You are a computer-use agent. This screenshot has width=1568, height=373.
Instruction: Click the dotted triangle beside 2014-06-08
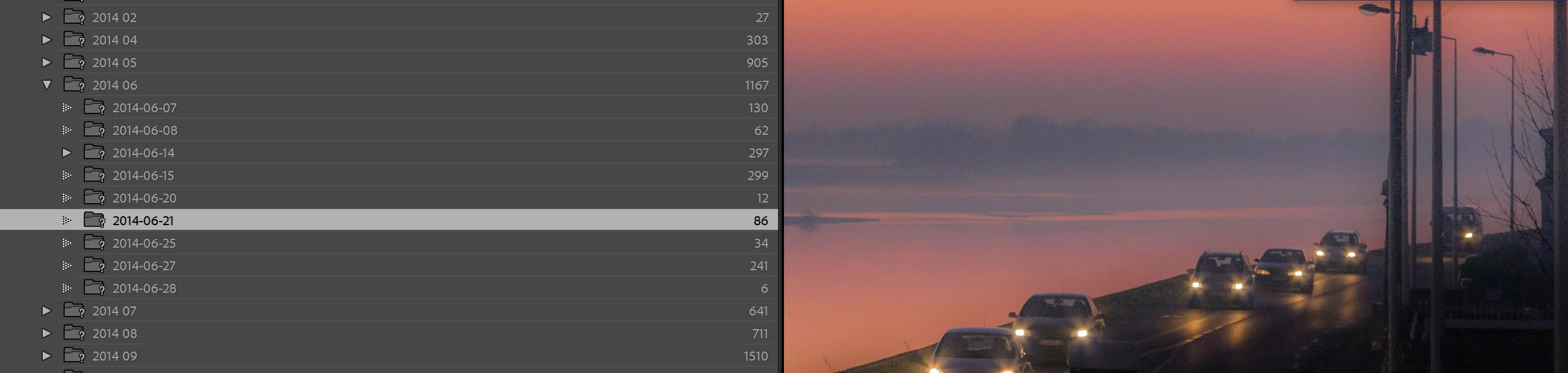tap(67, 130)
